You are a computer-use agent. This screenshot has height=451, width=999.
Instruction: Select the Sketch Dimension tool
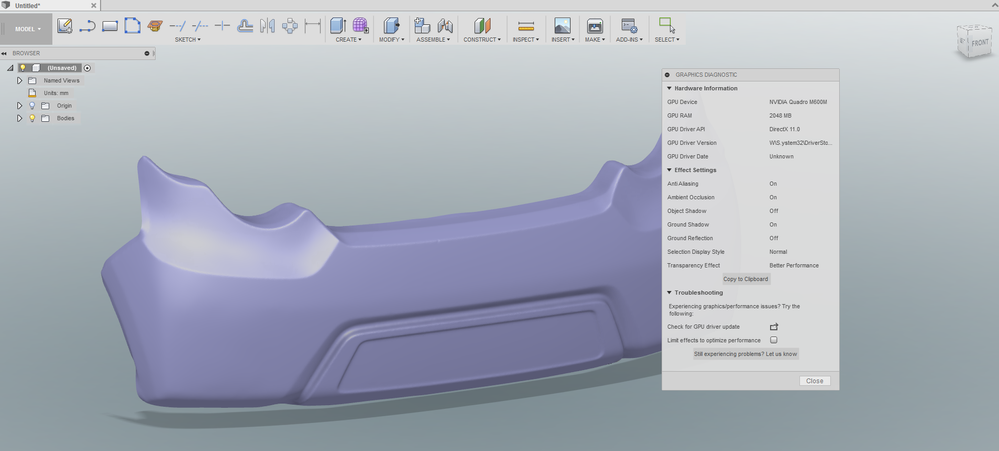click(x=313, y=25)
